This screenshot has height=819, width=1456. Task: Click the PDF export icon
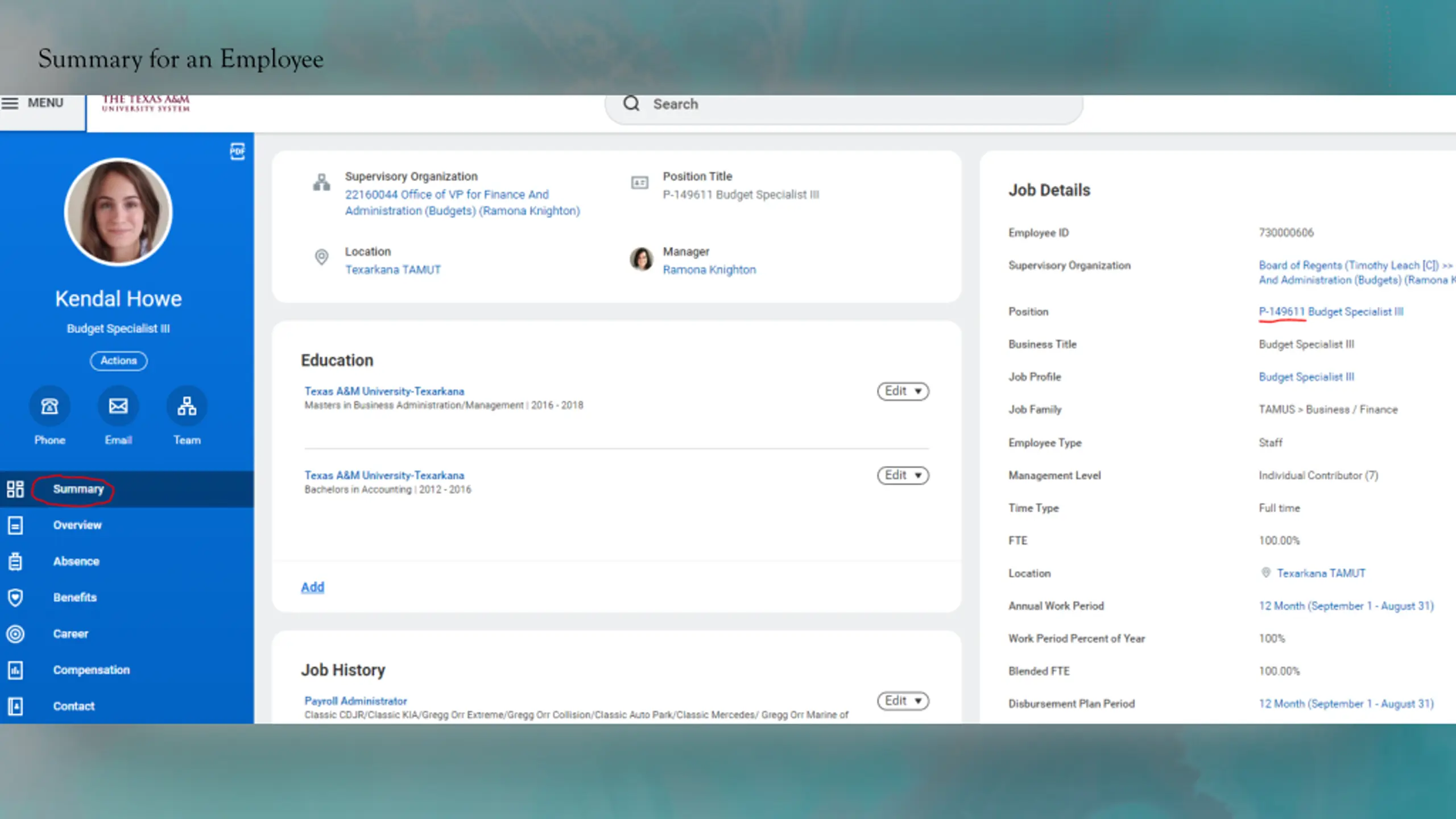[237, 151]
